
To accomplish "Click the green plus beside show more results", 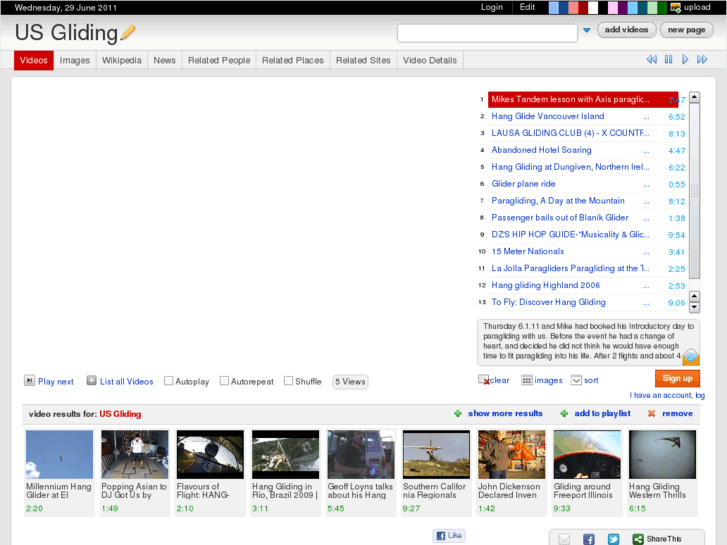I will click(x=458, y=413).
